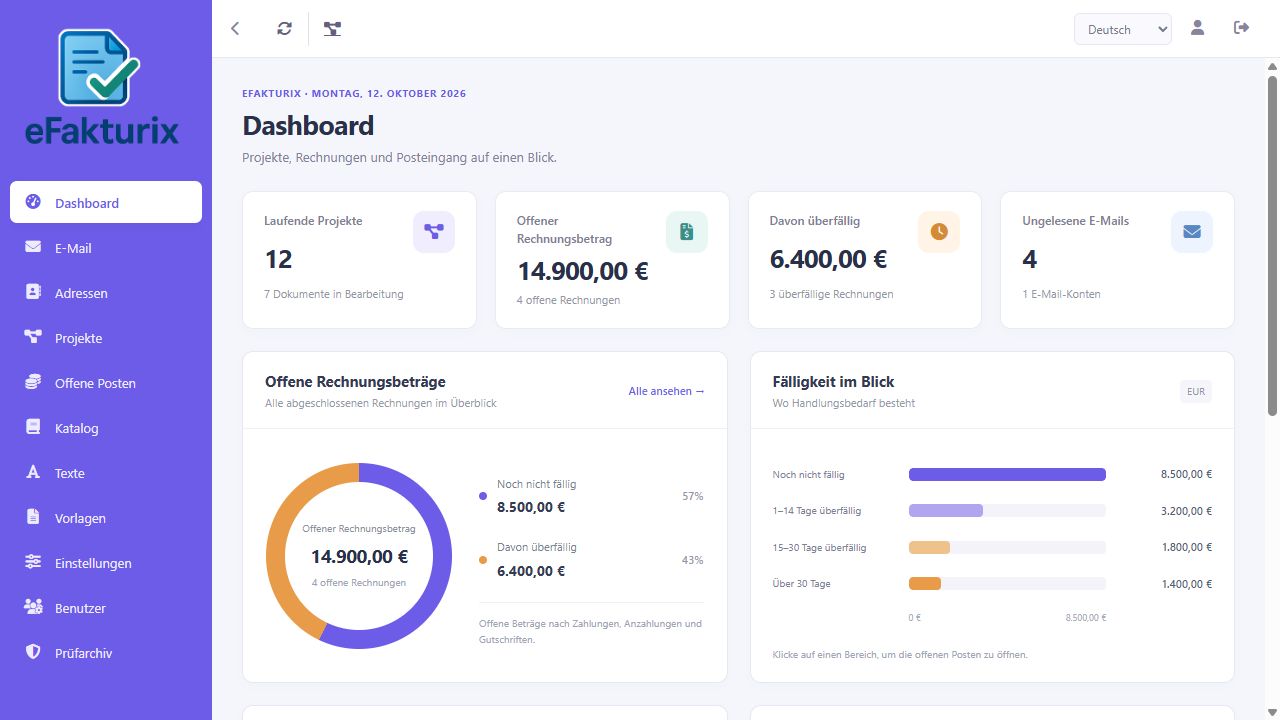Click the Offene Posten coins icon
Image resolution: width=1280 pixels, height=720 pixels.
click(33, 382)
